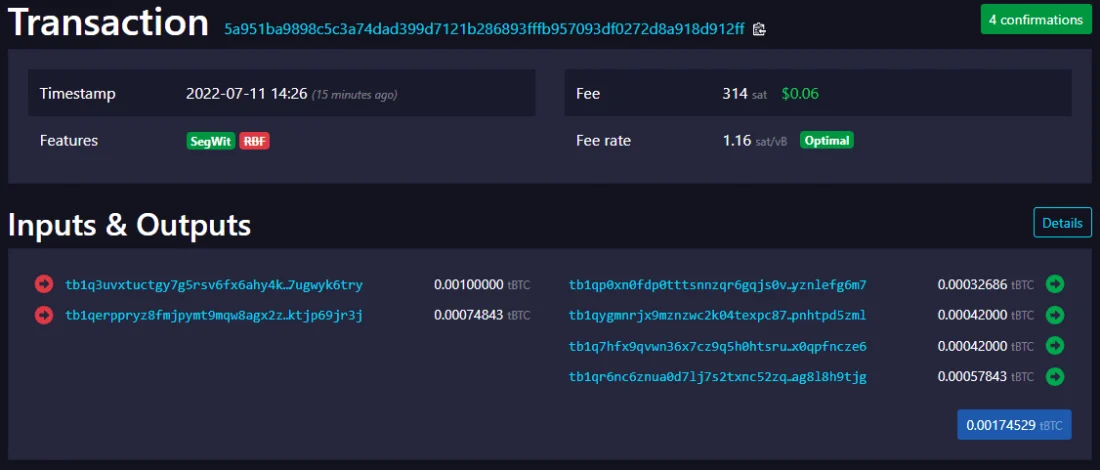This screenshot has width=1100, height=470.
Task: Copy the transaction ID to clipboard
Action: 759,29
